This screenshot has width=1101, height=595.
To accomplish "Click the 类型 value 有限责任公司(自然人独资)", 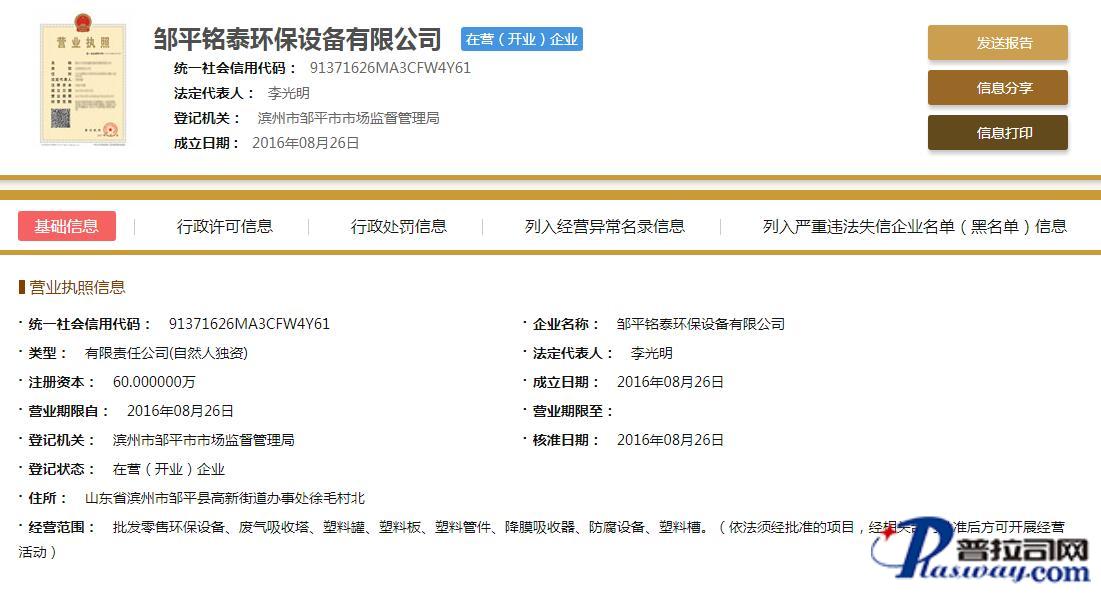I will [x=166, y=353].
